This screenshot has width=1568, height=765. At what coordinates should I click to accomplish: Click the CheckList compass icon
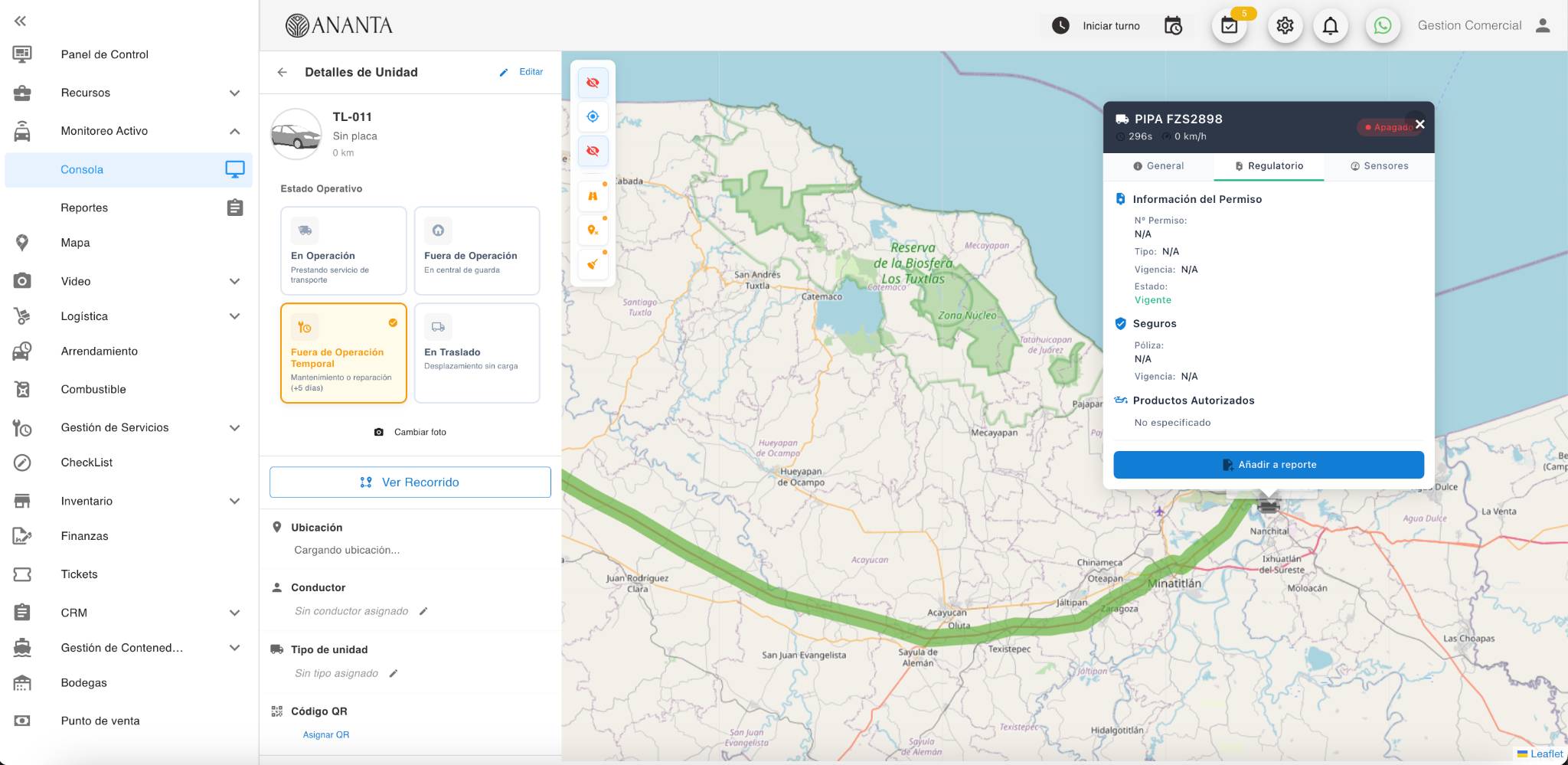pos(22,463)
